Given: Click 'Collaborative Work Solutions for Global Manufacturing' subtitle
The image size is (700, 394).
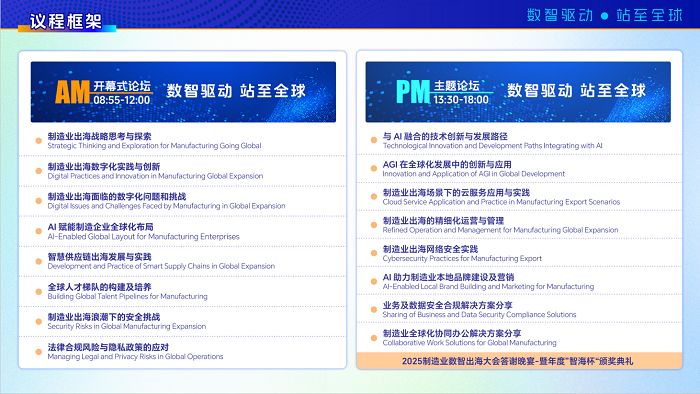Looking at the screenshot, I should coord(469,343).
